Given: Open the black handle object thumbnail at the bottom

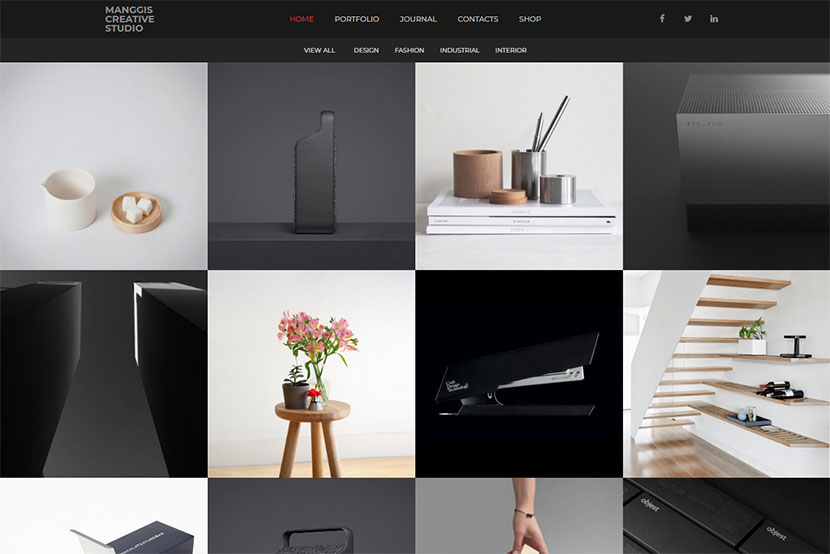Looking at the screenshot, I should [x=311, y=516].
